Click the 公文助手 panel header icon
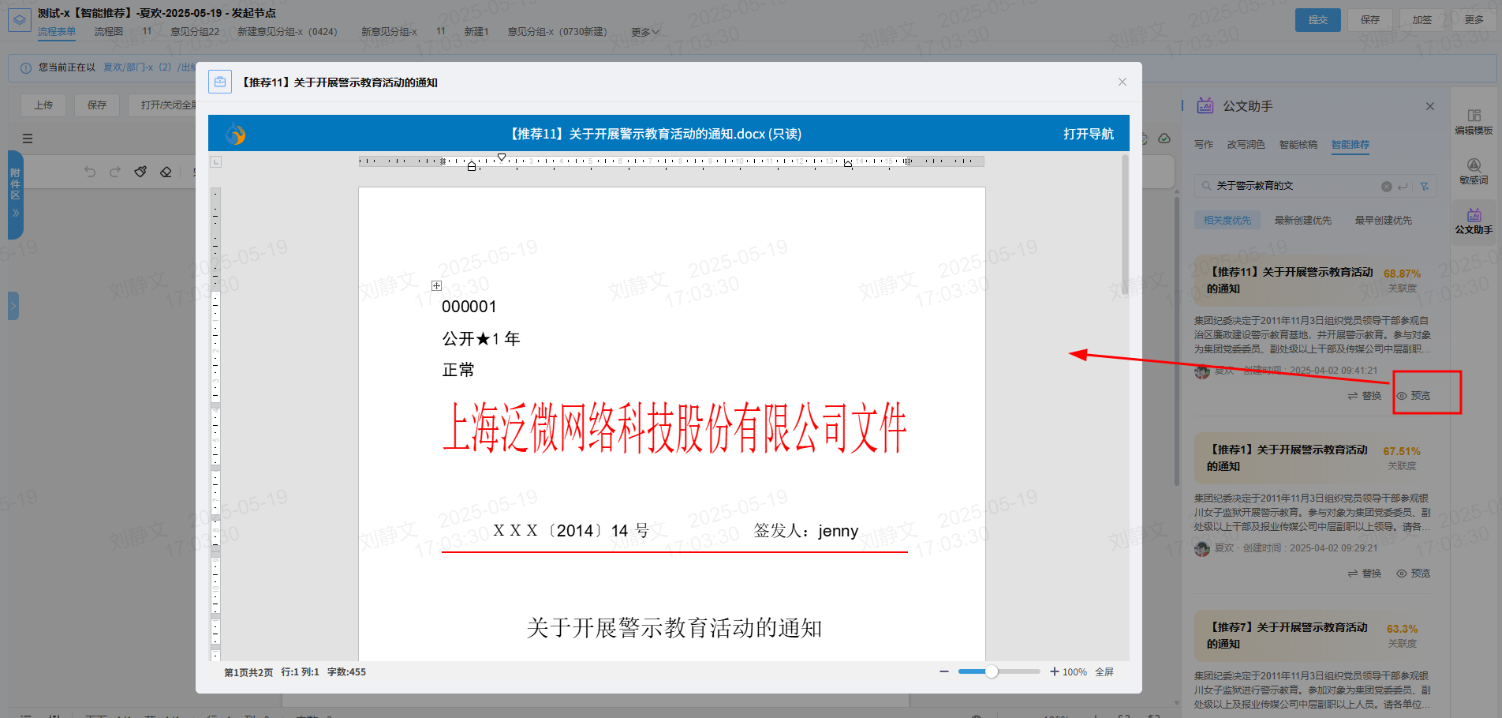 click(1205, 105)
